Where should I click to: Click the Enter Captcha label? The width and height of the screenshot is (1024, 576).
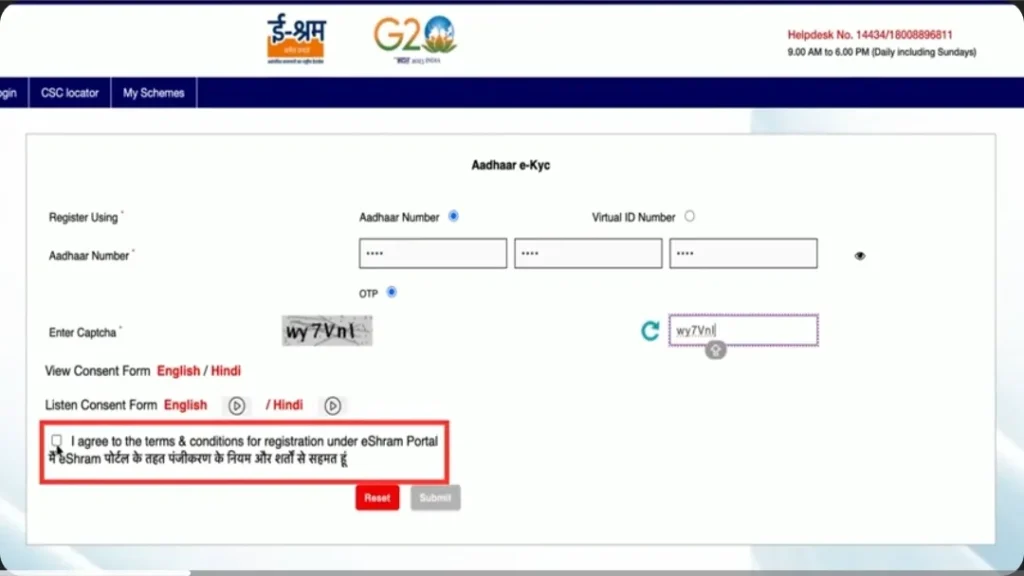click(83, 333)
